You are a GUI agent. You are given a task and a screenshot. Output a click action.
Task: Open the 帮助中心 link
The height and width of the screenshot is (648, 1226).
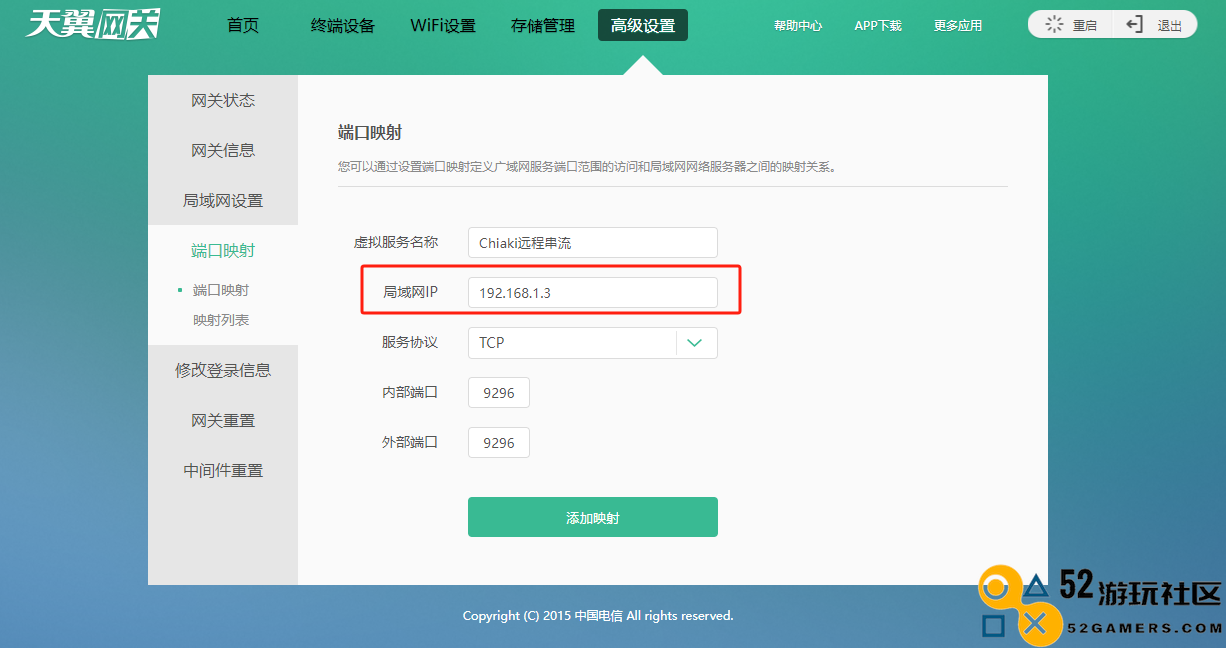(x=798, y=26)
